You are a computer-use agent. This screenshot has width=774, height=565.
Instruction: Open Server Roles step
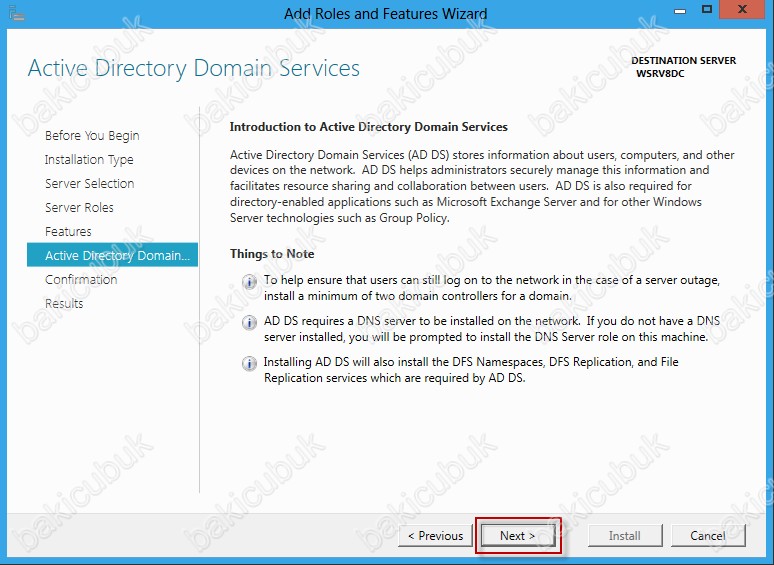pyautogui.click(x=79, y=207)
